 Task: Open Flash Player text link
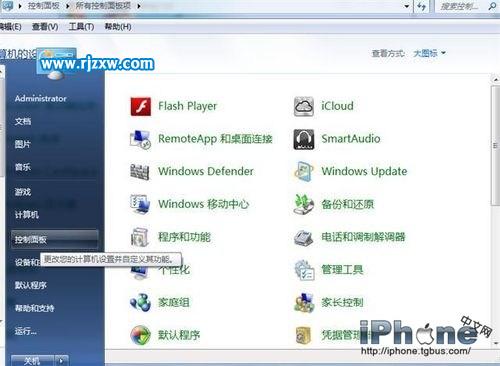click(x=188, y=106)
